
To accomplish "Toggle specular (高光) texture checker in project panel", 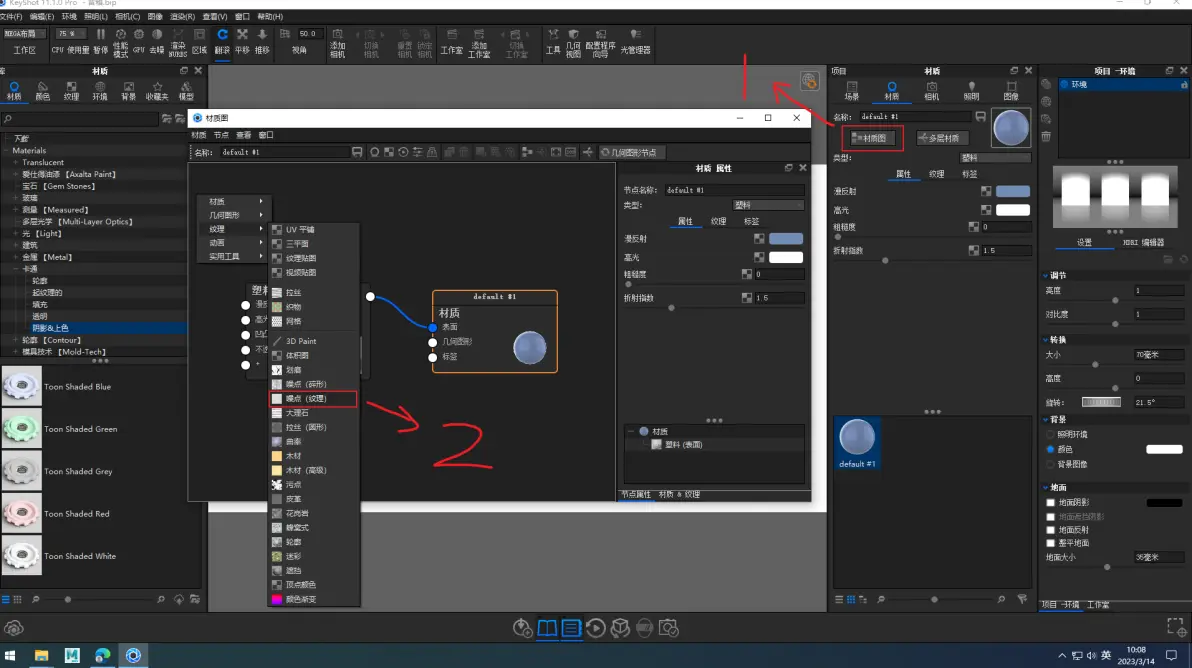I will pyautogui.click(x=986, y=210).
